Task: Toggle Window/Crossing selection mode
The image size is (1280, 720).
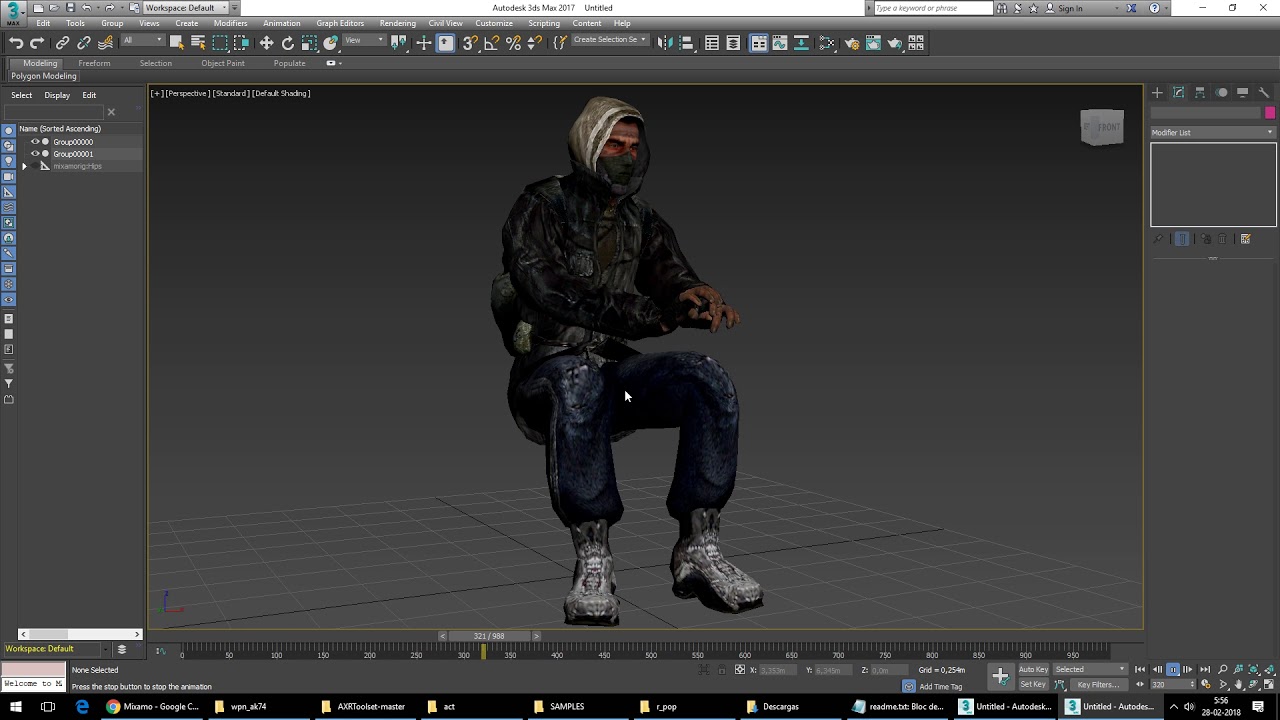Action: coord(241,43)
